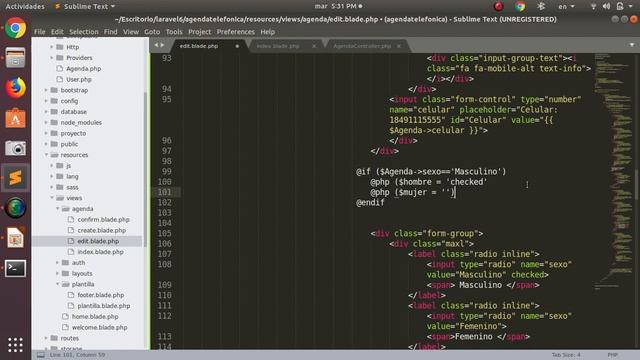This screenshot has height=360, width=640.
Task: Open the en language dropdown in top bar
Action: click(566, 7)
